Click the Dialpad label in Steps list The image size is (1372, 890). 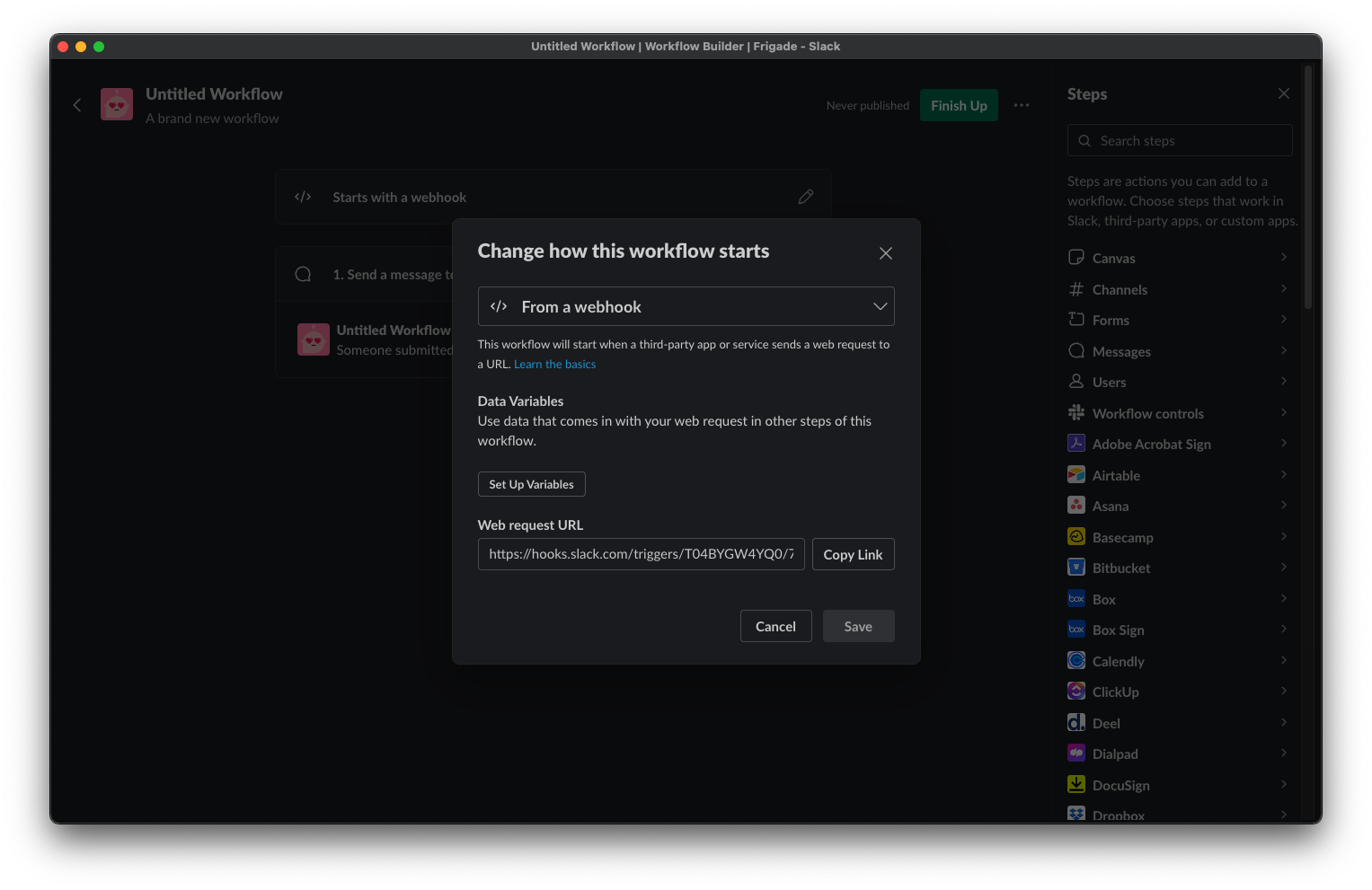coord(1115,753)
